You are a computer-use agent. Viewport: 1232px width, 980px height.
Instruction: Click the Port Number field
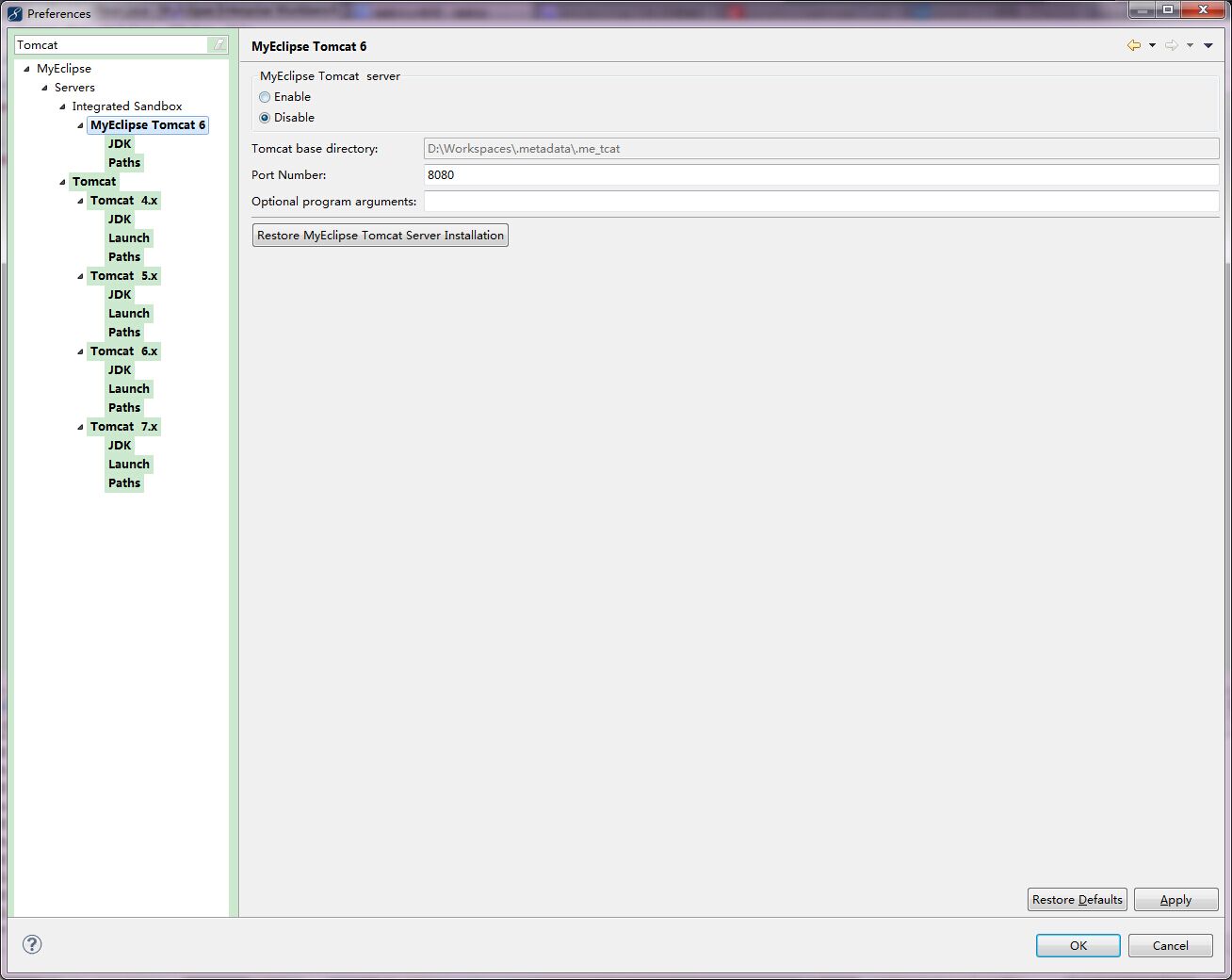[821, 174]
